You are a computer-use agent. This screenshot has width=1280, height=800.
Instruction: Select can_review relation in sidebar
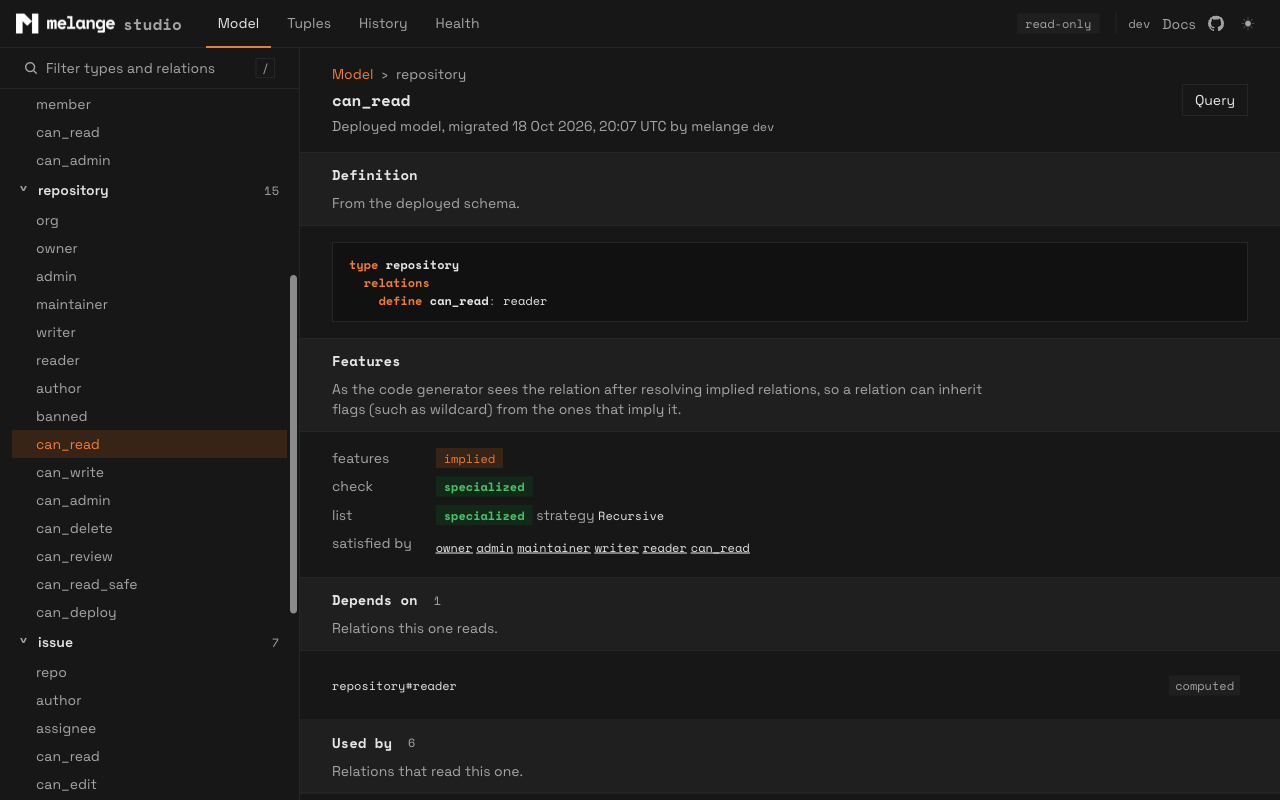click(x=149, y=556)
